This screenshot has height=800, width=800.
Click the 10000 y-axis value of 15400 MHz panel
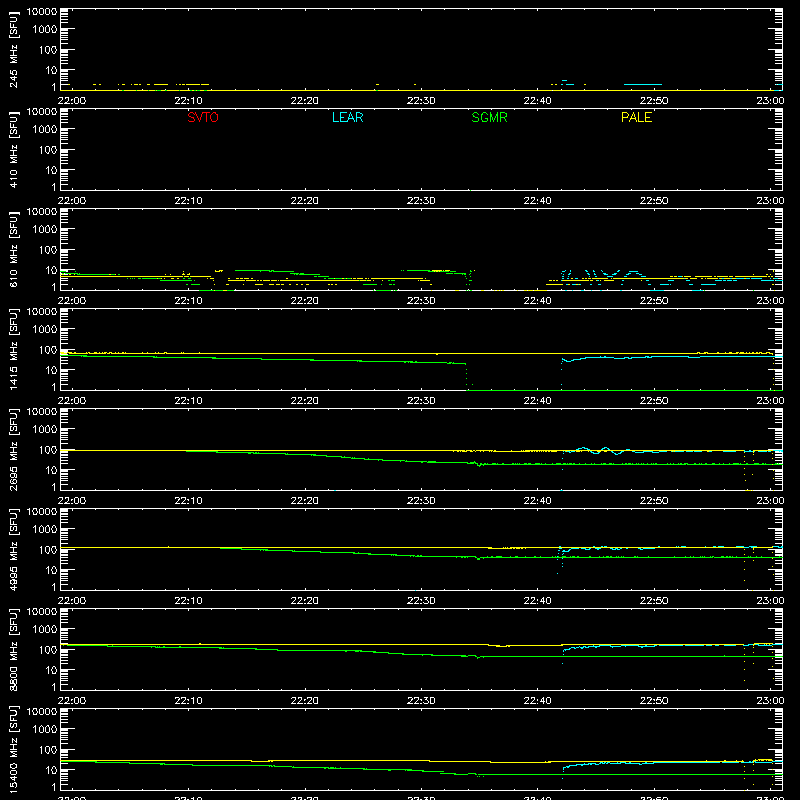pyautogui.click(x=42, y=712)
